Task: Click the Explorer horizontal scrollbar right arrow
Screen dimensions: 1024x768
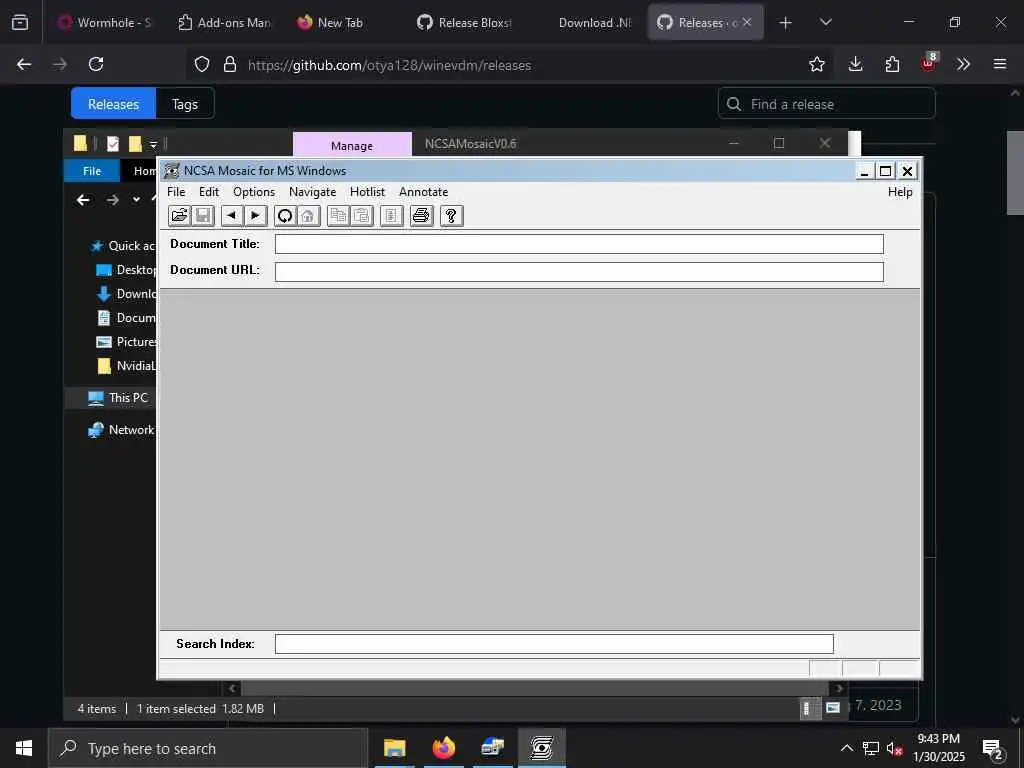Action: 839,688
